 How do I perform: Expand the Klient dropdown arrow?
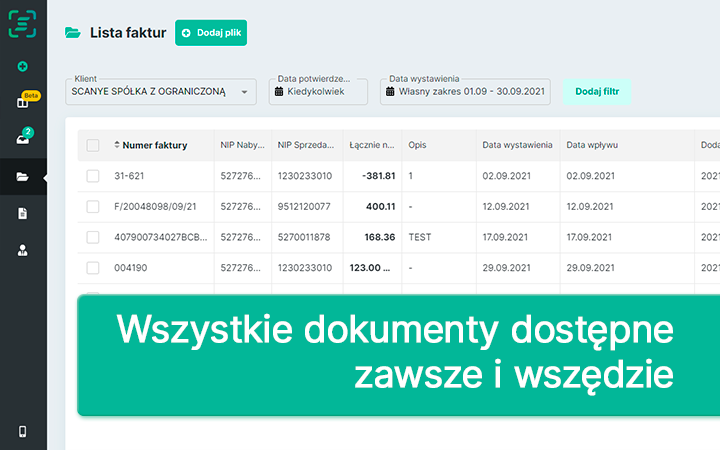pos(244,92)
